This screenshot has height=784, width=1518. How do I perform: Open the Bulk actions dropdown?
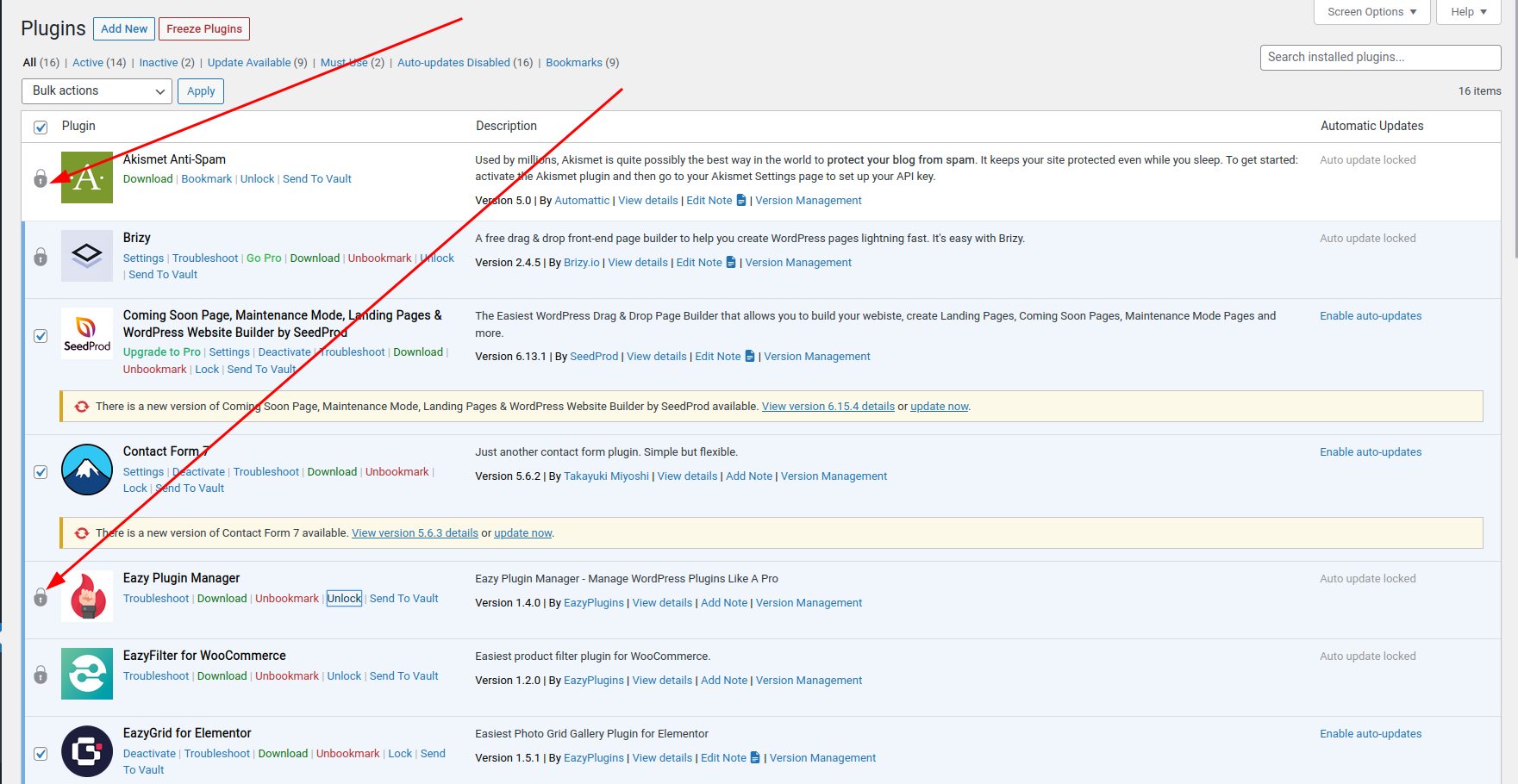[x=97, y=90]
